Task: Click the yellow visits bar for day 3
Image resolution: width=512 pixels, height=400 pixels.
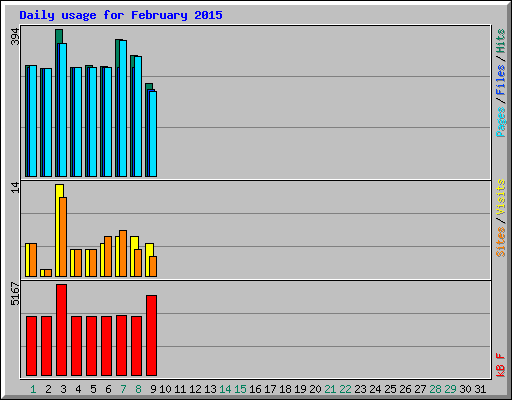Action: tap(58, 230)
